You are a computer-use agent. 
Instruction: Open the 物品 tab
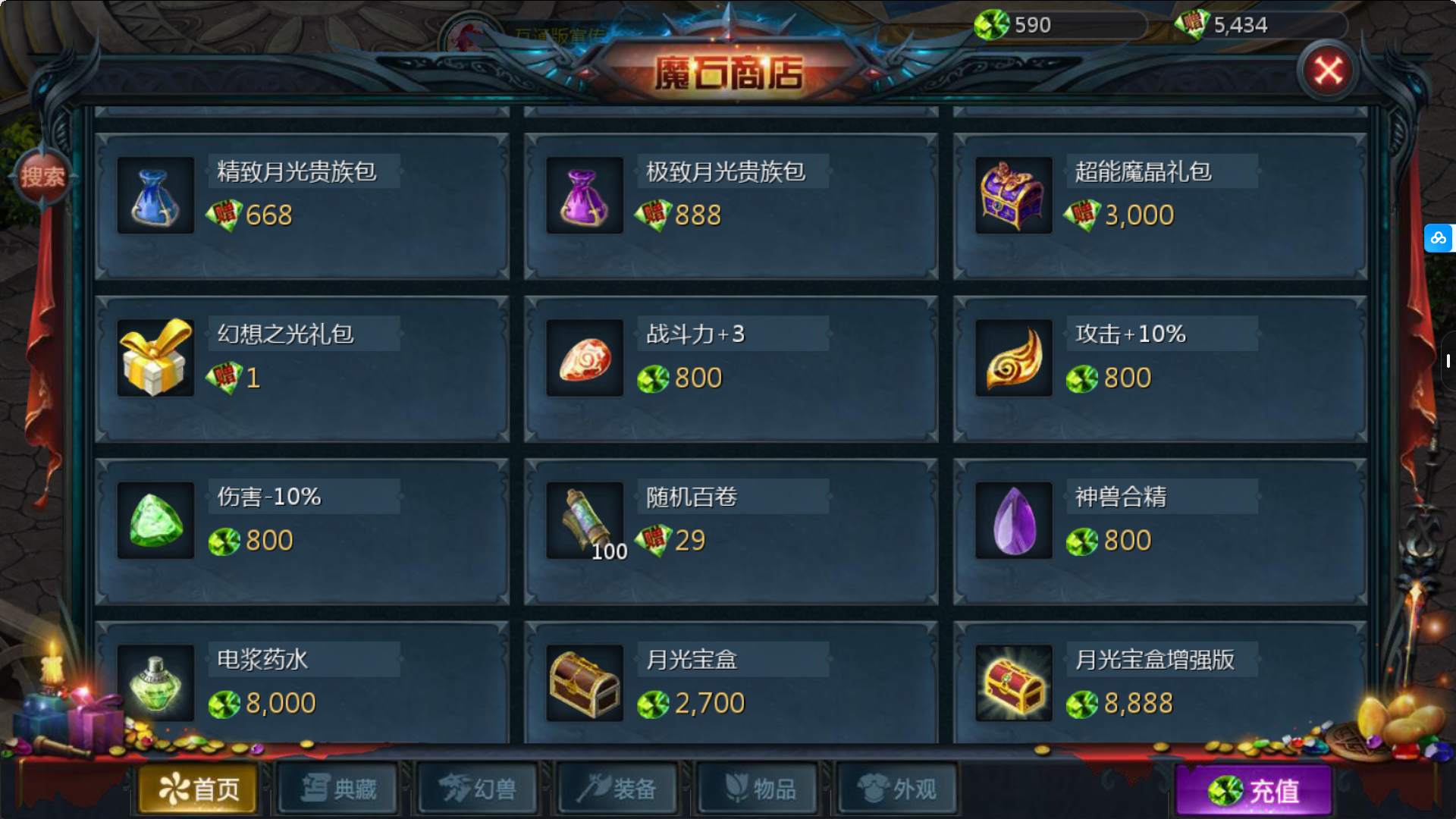coord(758,789)
